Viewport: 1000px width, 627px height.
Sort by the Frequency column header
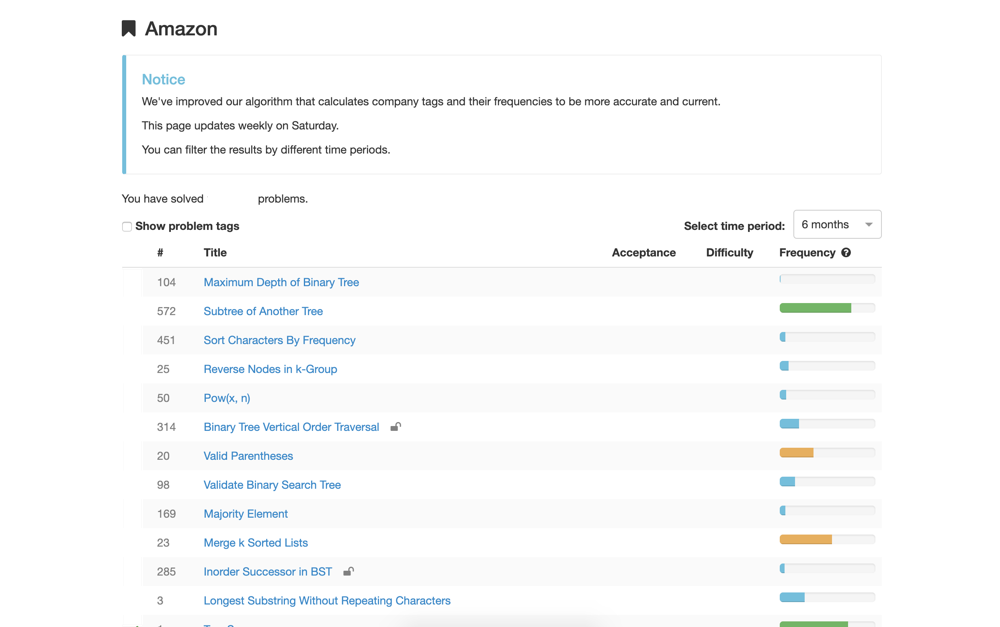click(807, 253)
